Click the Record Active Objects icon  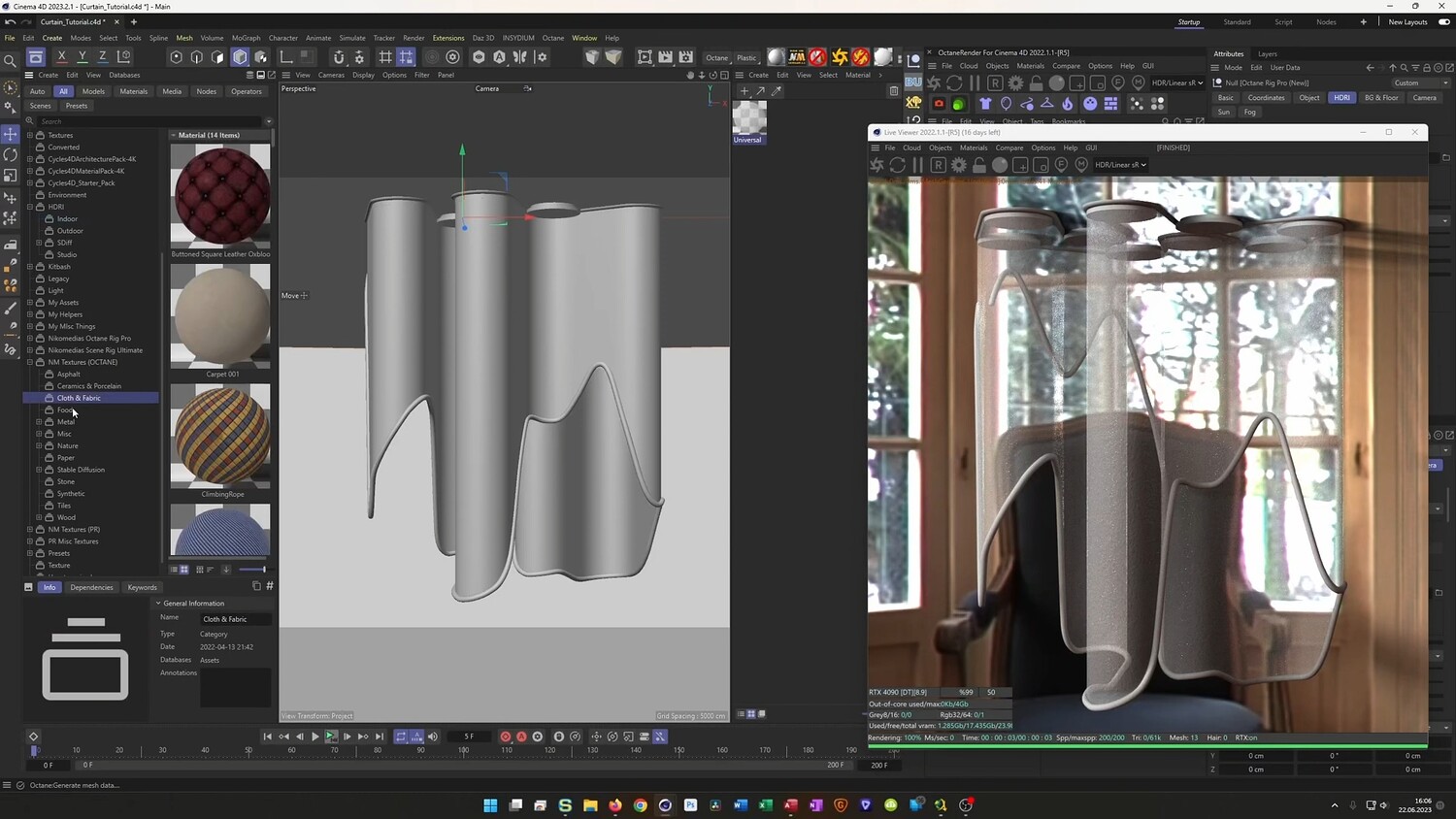point(505,737)
